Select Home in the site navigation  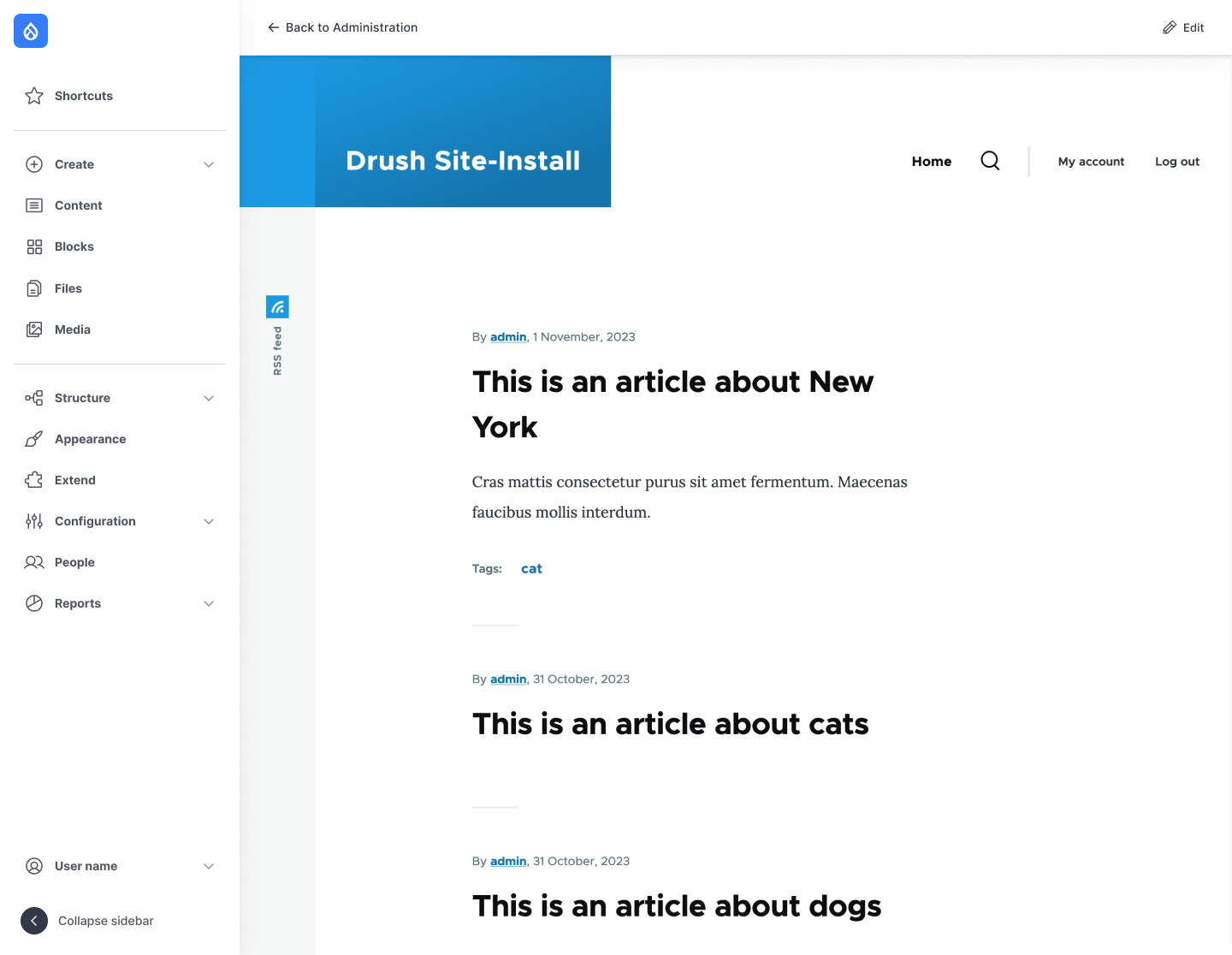pyautogui.click(x=932, y=161)
